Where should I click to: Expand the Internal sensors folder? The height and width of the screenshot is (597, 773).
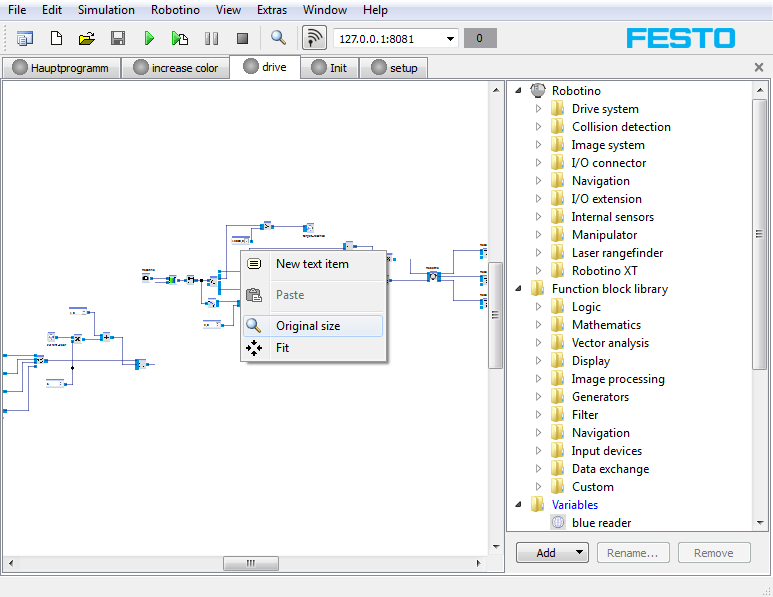click(538, 216)
